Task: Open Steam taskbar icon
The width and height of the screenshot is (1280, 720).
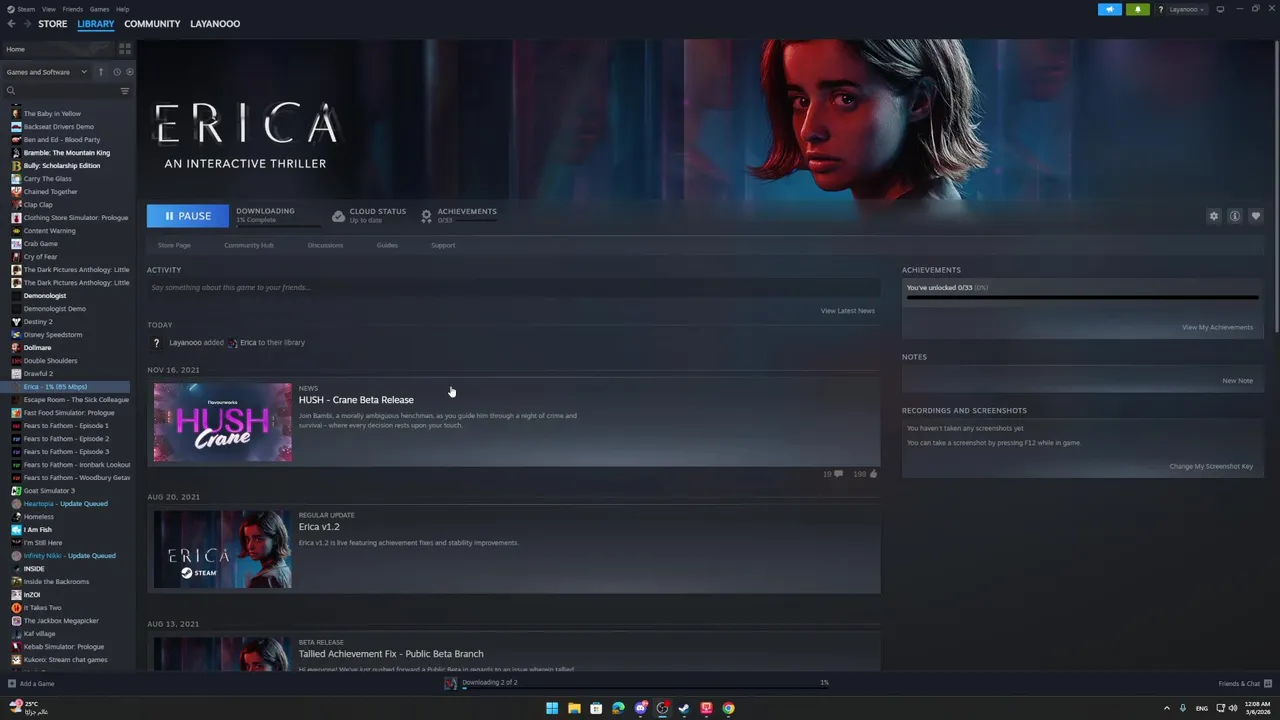Action: (x=684, y=708)
